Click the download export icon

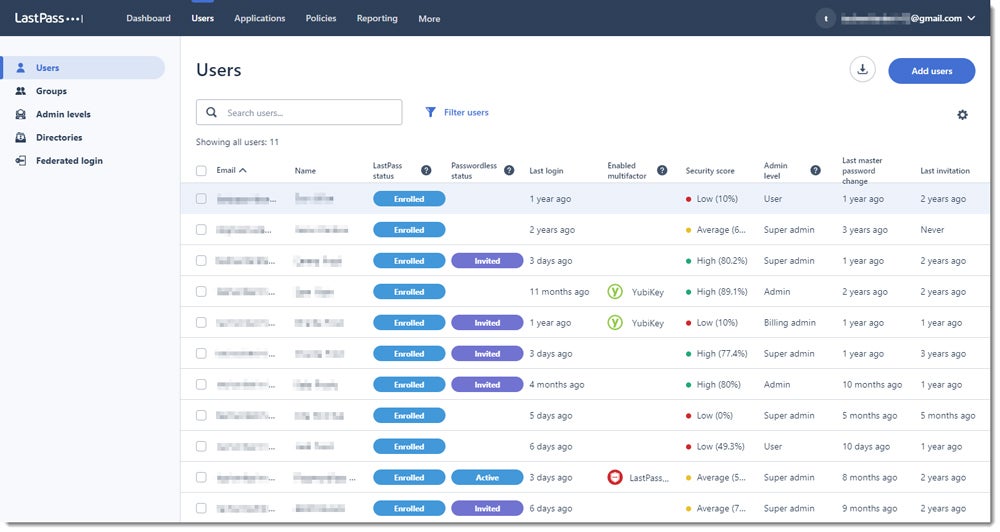point(862,70)
